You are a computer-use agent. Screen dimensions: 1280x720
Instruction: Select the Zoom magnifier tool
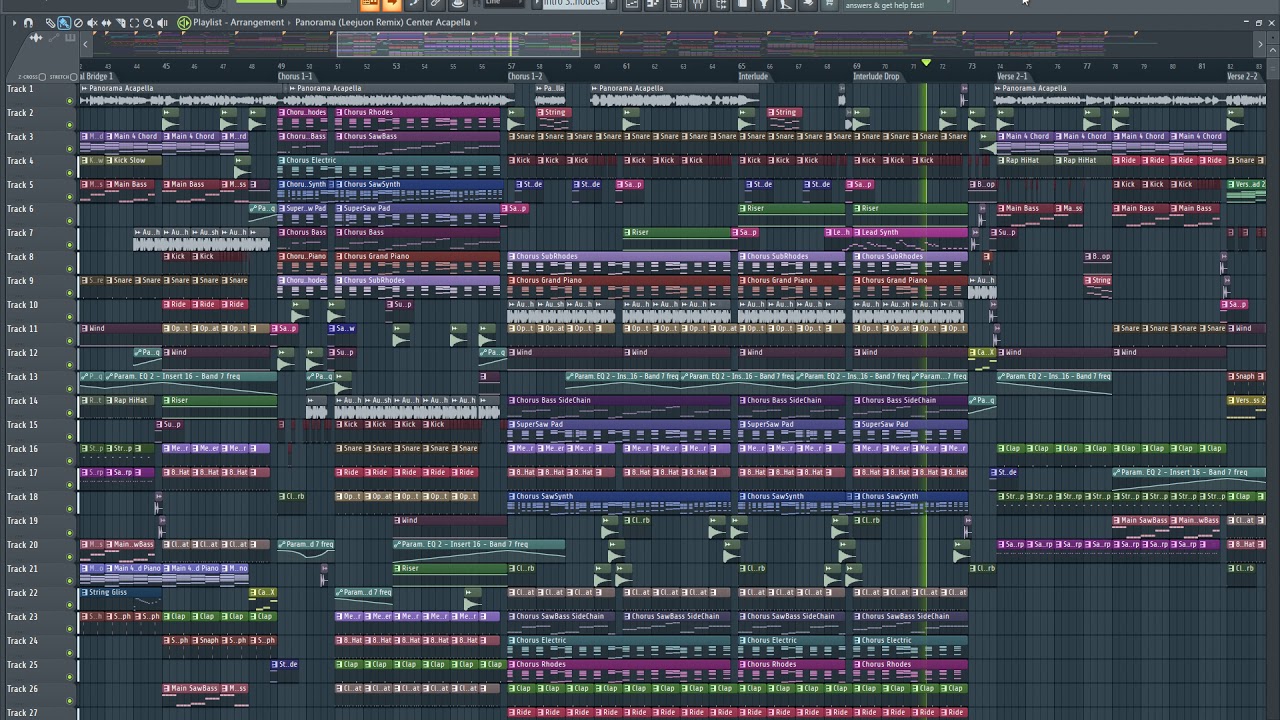[148, 22]
